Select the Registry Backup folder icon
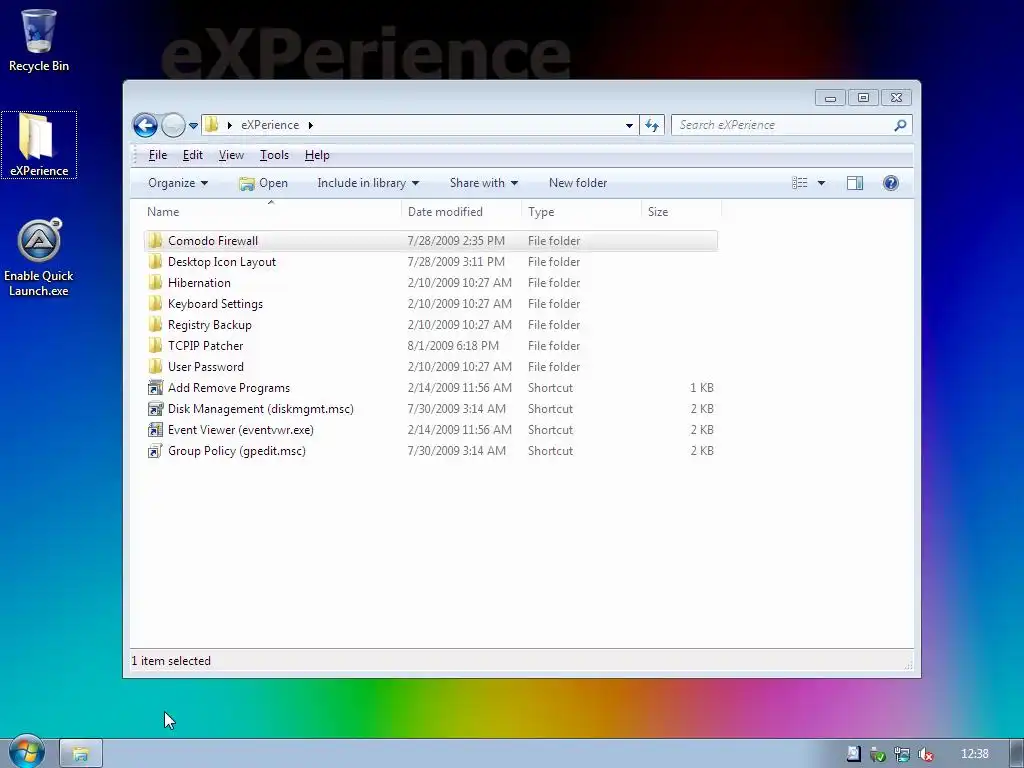This screenshot has width=1024, height=768. click(155, 325)
